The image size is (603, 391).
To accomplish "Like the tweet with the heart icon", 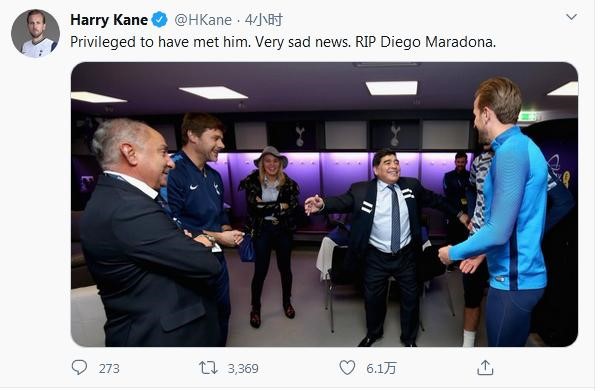I will pyautogui.click(x=347, y=368).
